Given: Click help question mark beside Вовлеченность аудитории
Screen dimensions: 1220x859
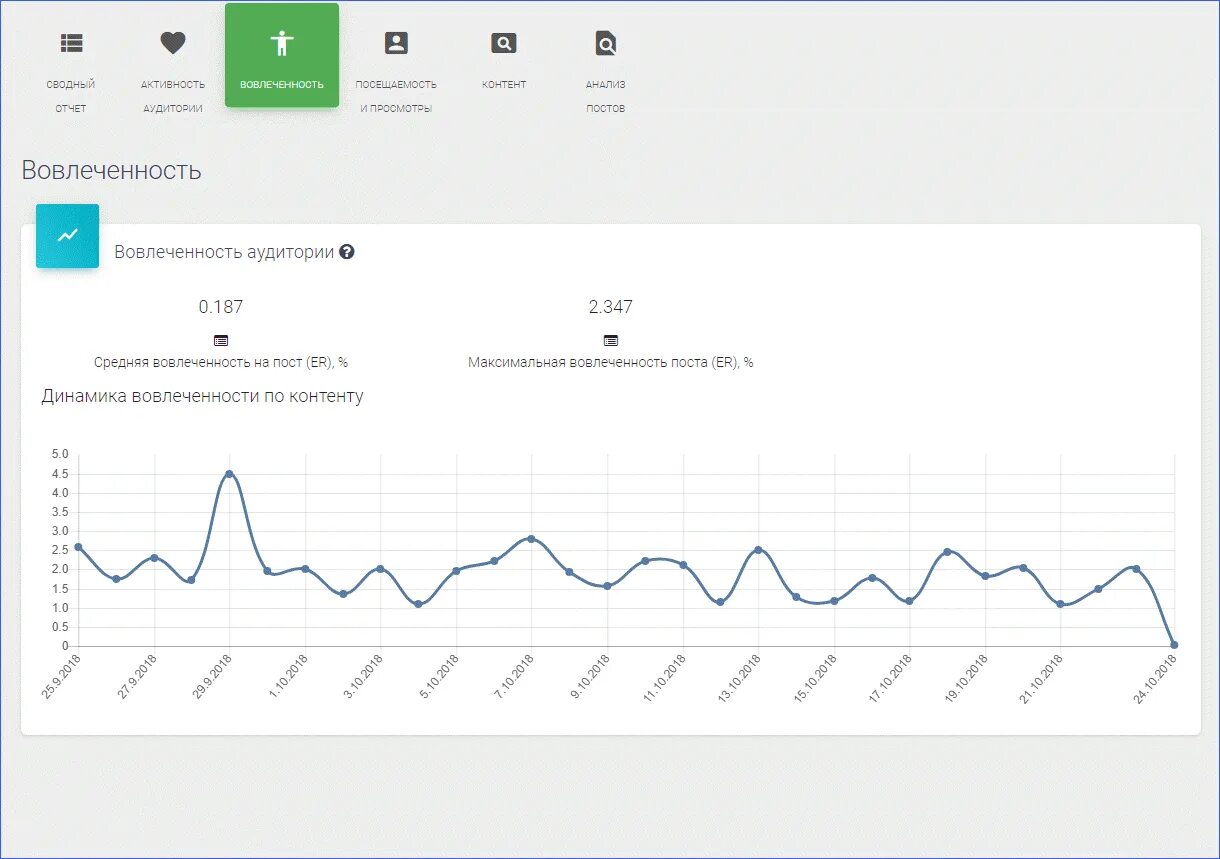Looking at the screenshot, I should (347, 252).
